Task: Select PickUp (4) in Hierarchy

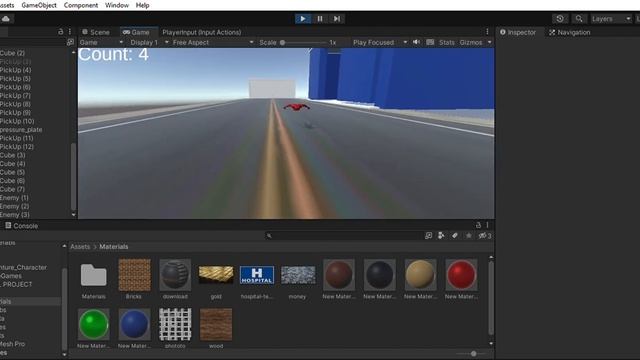Action: coord(16,70)
